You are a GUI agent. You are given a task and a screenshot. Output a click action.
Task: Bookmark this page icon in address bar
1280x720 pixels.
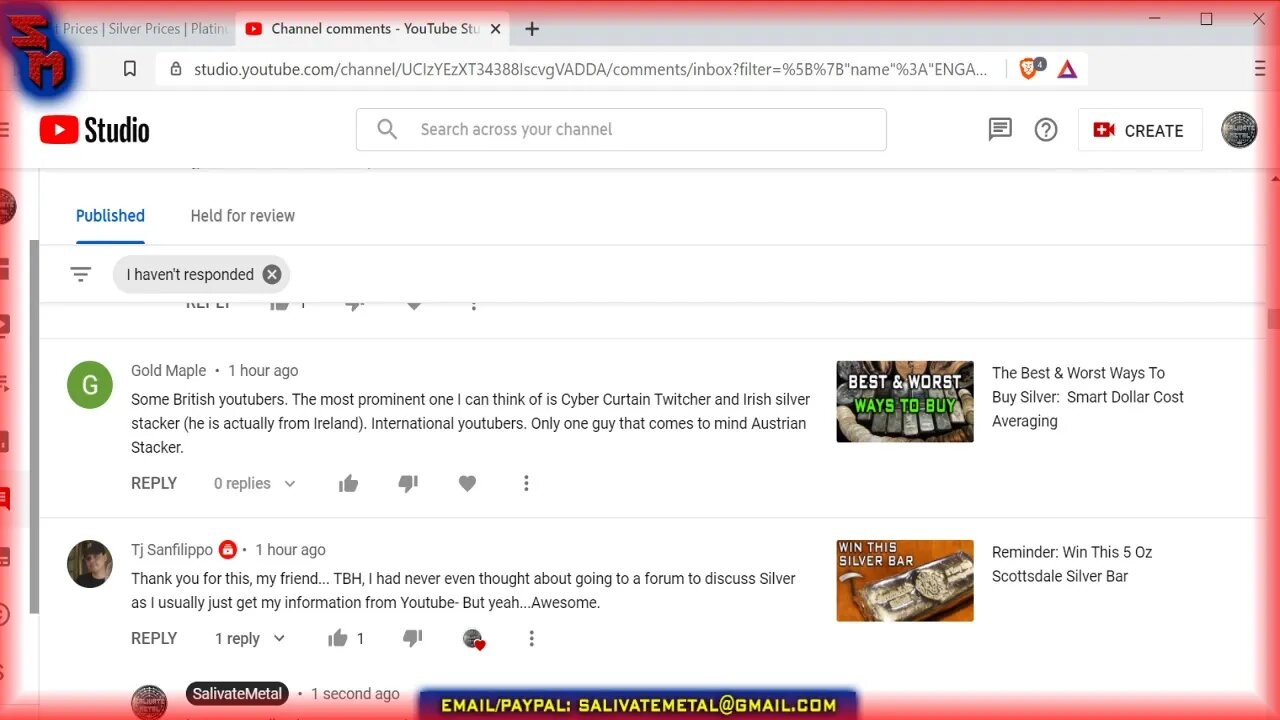pos(130,69)
